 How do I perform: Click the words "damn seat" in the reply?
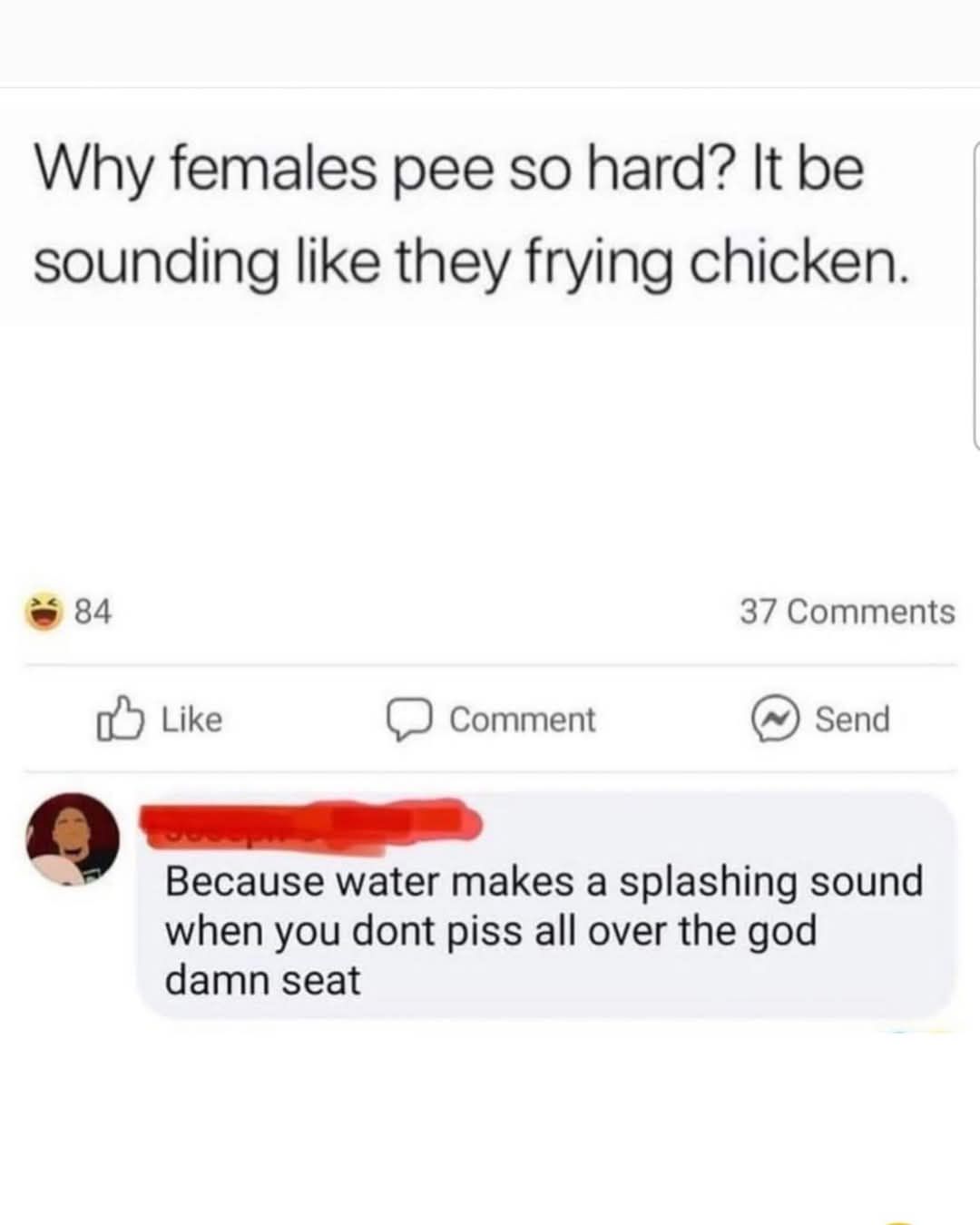point(262,980)
